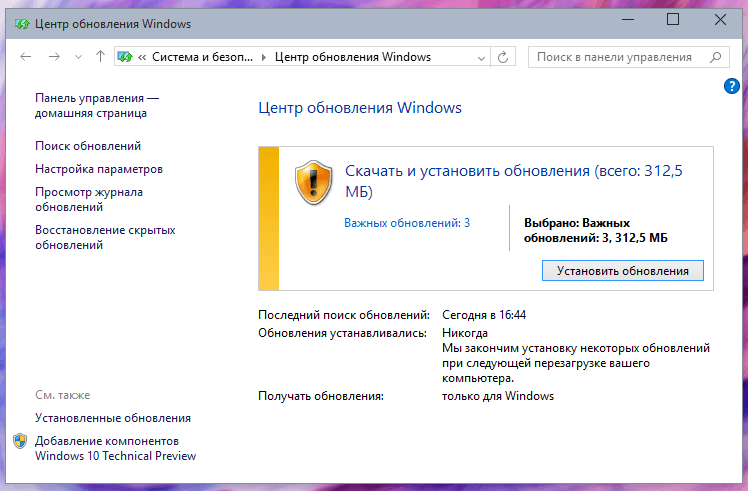Image resolution: width=748 pixels, height=491 pixels.
Task: Click the orange warning shield icon
Action: (x=313, y=182)
